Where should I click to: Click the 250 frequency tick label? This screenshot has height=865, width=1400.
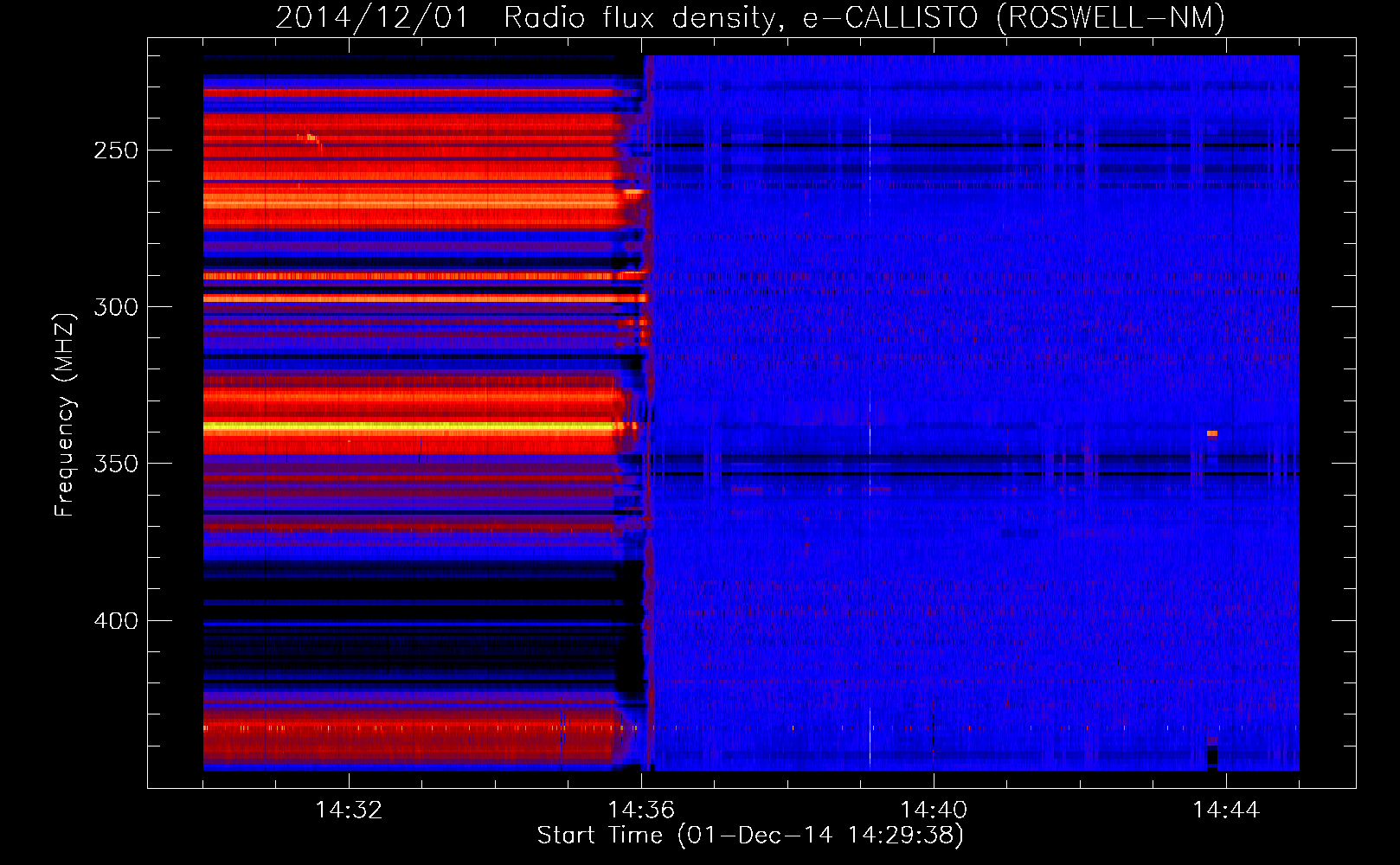[x=116, y=151]
